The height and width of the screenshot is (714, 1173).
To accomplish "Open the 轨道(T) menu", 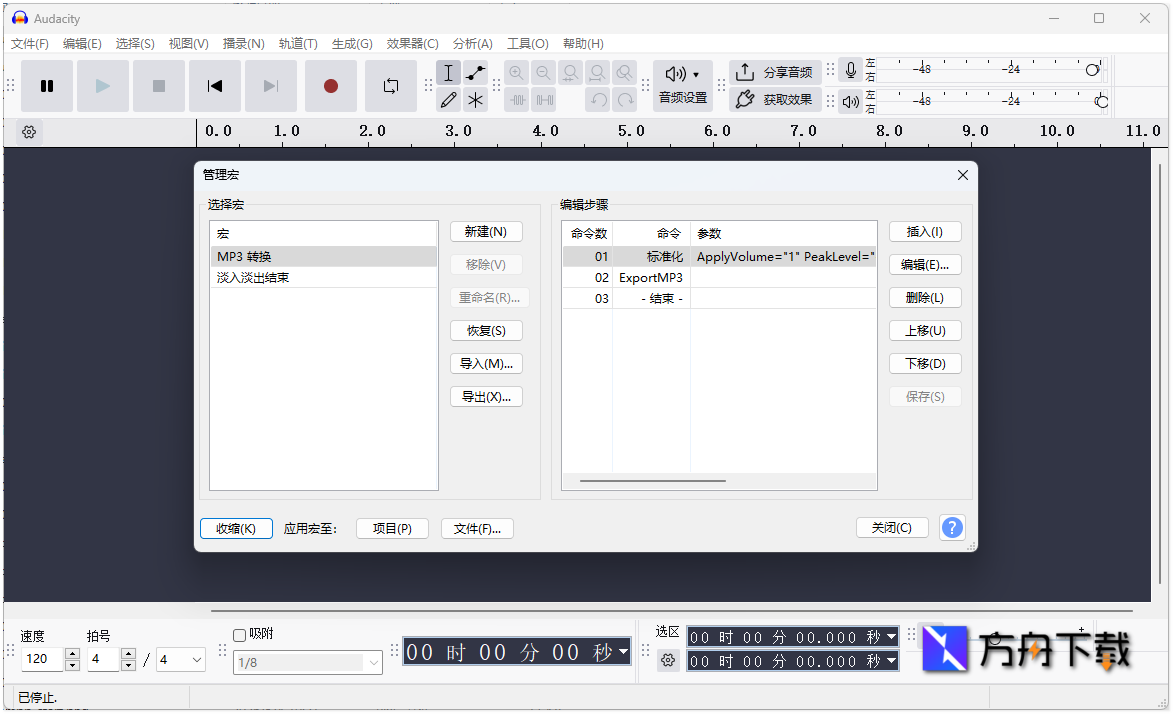I will point(298,44).
